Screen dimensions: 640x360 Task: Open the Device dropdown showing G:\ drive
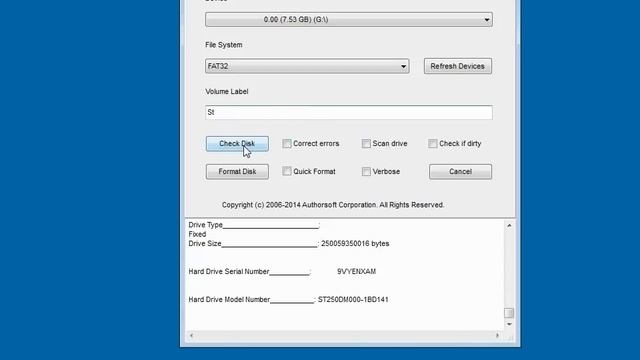(349, 20)
